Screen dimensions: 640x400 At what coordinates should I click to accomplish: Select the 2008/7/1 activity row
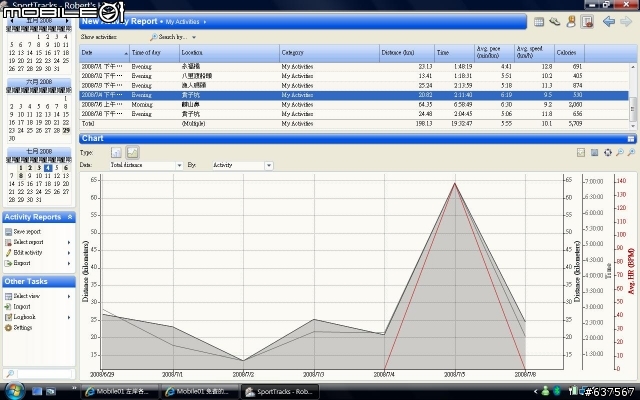[354, 67]
